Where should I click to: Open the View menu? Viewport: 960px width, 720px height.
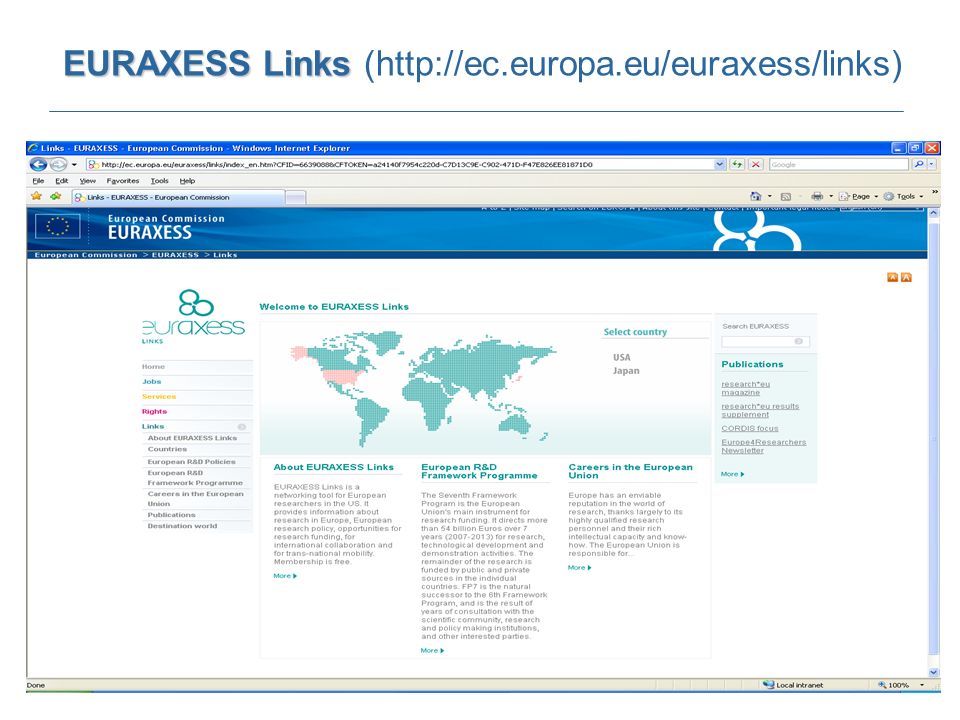coord(88,181)
